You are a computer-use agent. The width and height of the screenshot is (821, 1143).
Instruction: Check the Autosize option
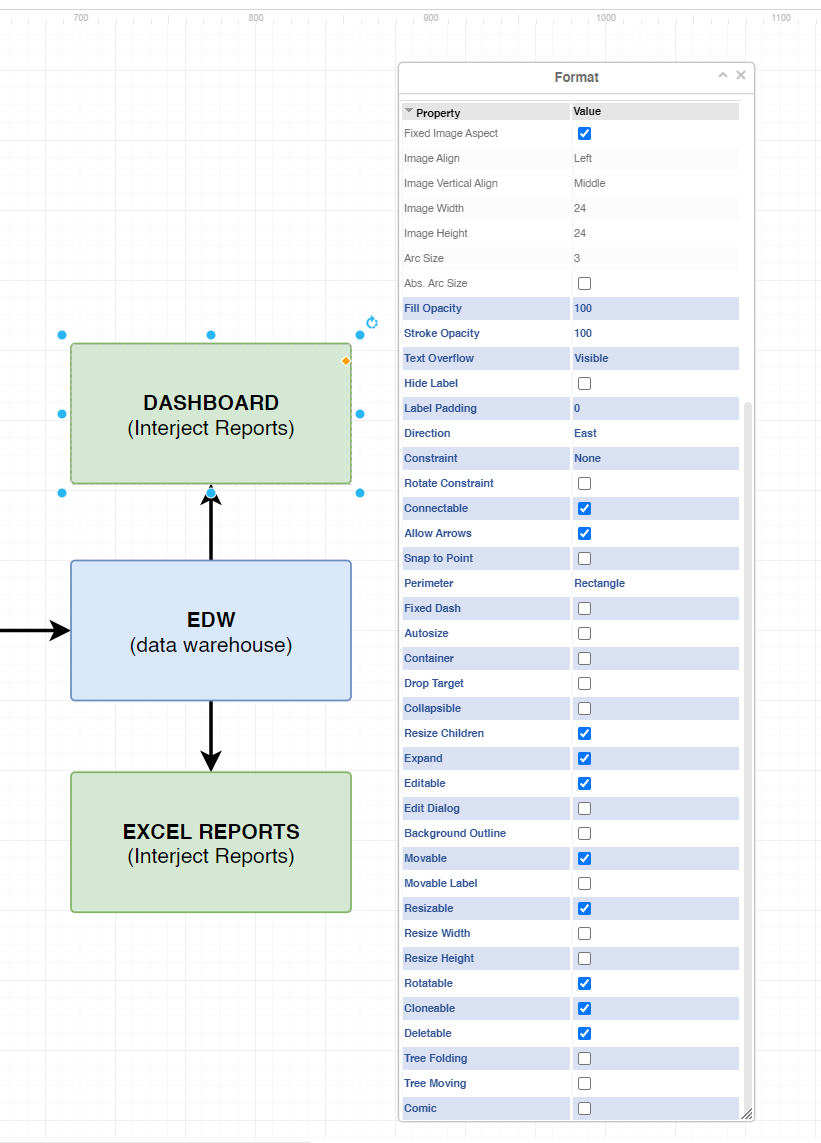pyautogui.click(x=585, y=633)
